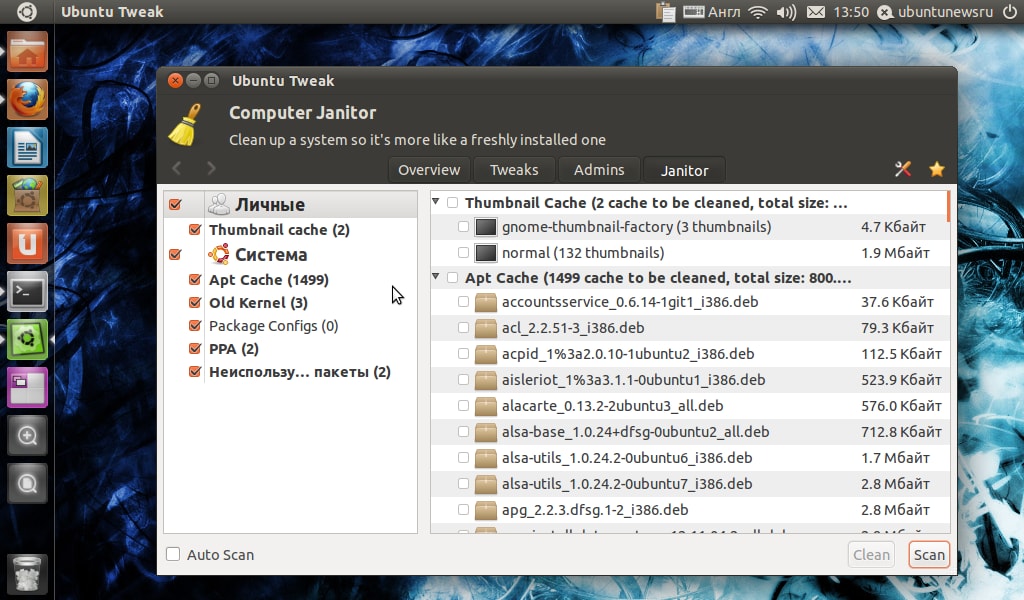The image size is (1024, 600).
Task: Go forward with the right arrow
Action: point(211,168)
